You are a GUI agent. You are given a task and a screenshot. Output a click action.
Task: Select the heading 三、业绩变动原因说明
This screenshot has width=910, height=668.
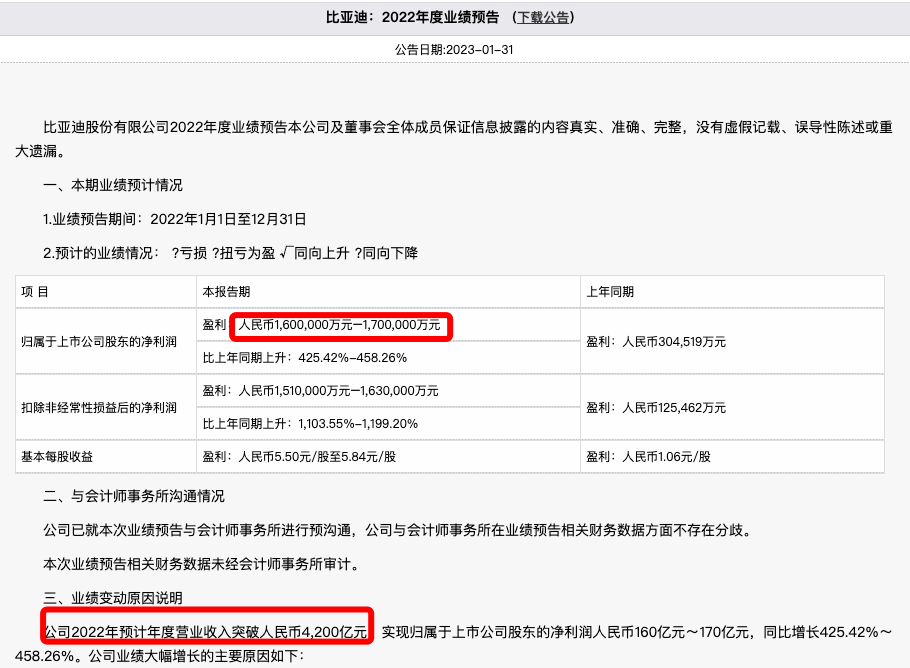click(x=113, y=598)
